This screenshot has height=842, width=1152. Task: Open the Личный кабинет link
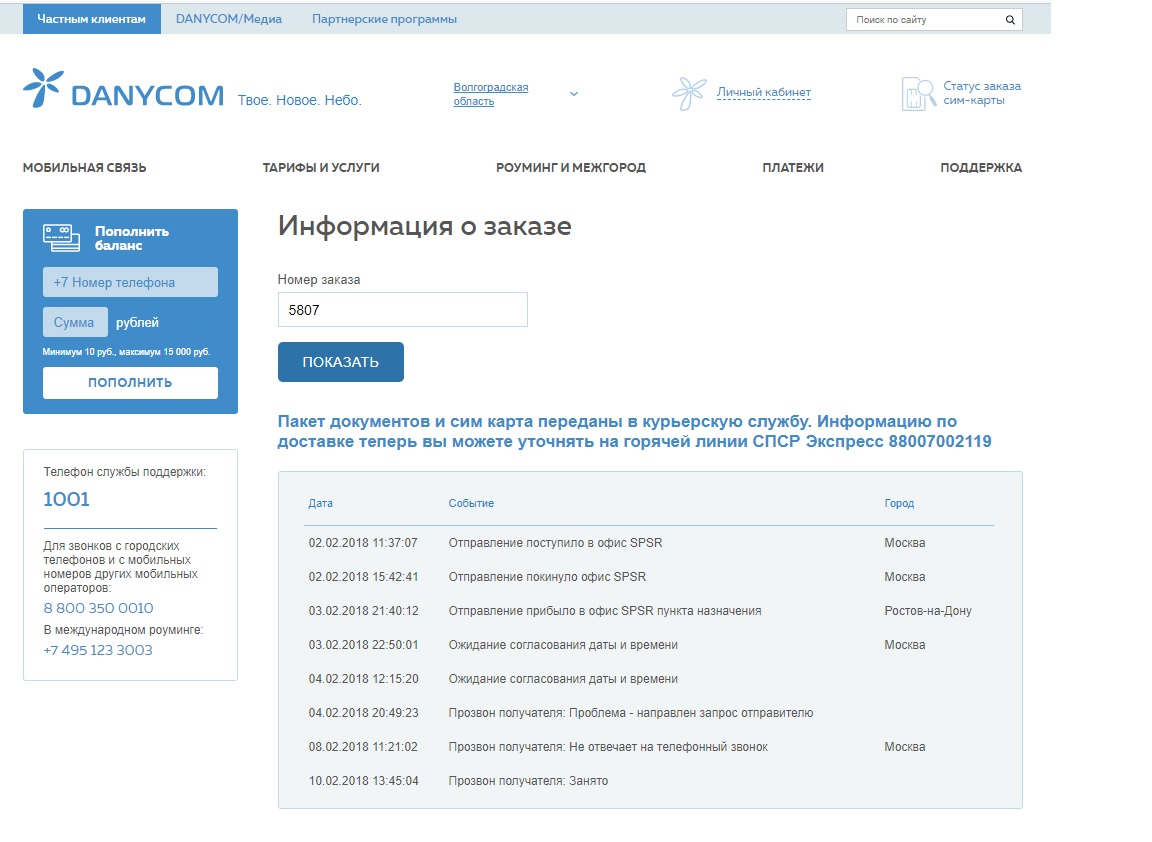coord(764,93)
